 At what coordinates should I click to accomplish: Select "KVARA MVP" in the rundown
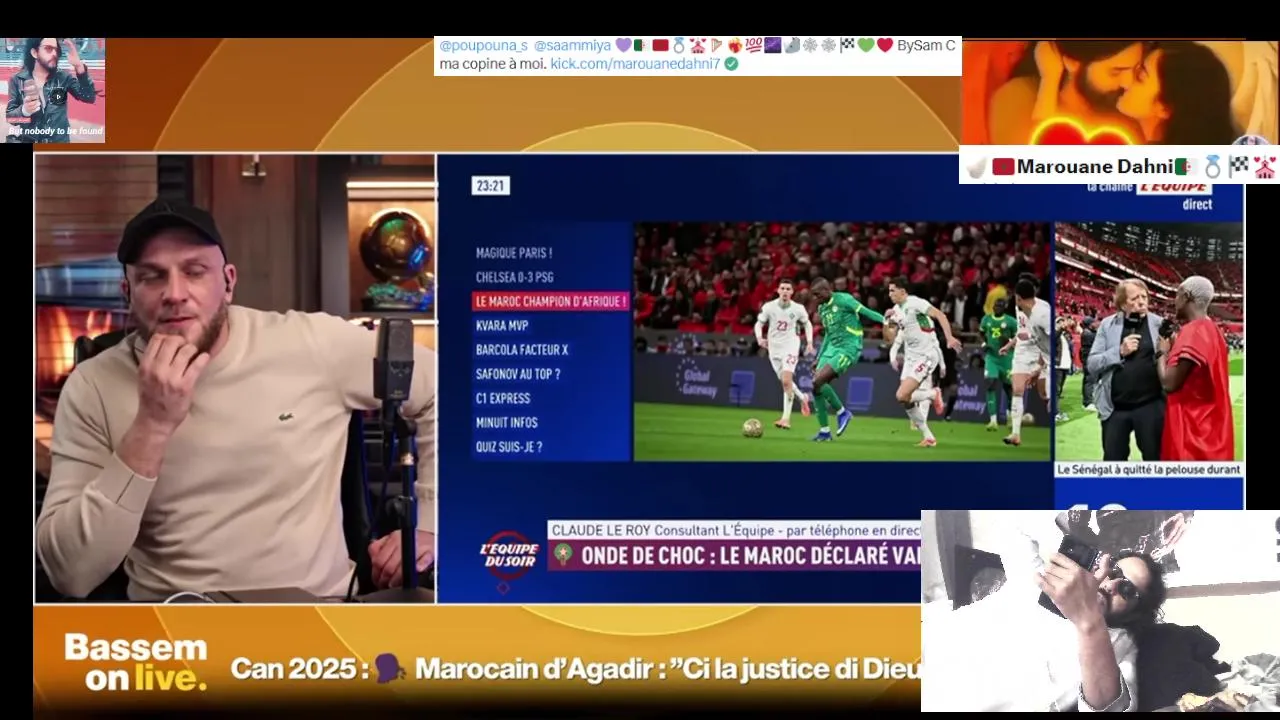[502, 325]
